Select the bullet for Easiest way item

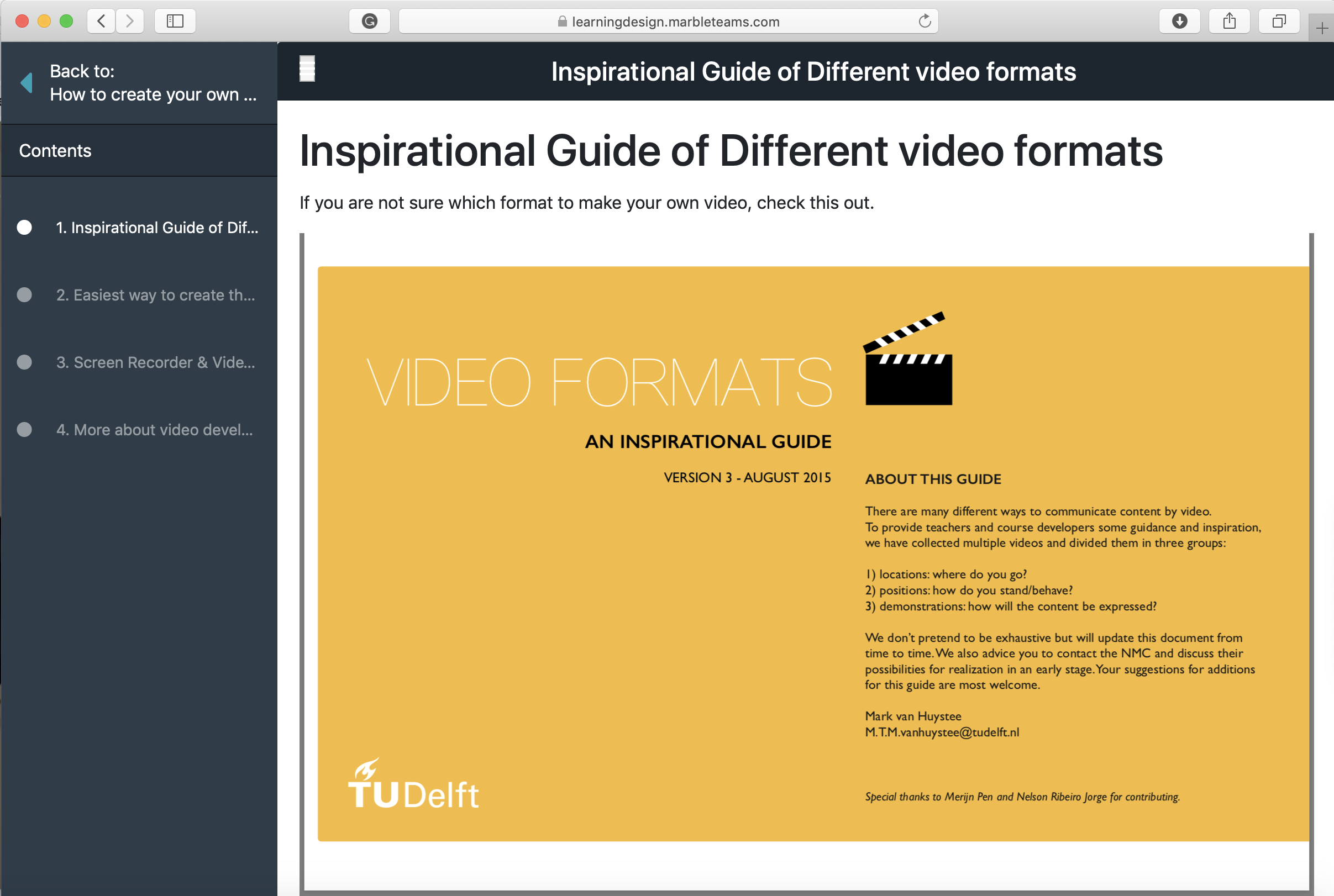[24, 295]
